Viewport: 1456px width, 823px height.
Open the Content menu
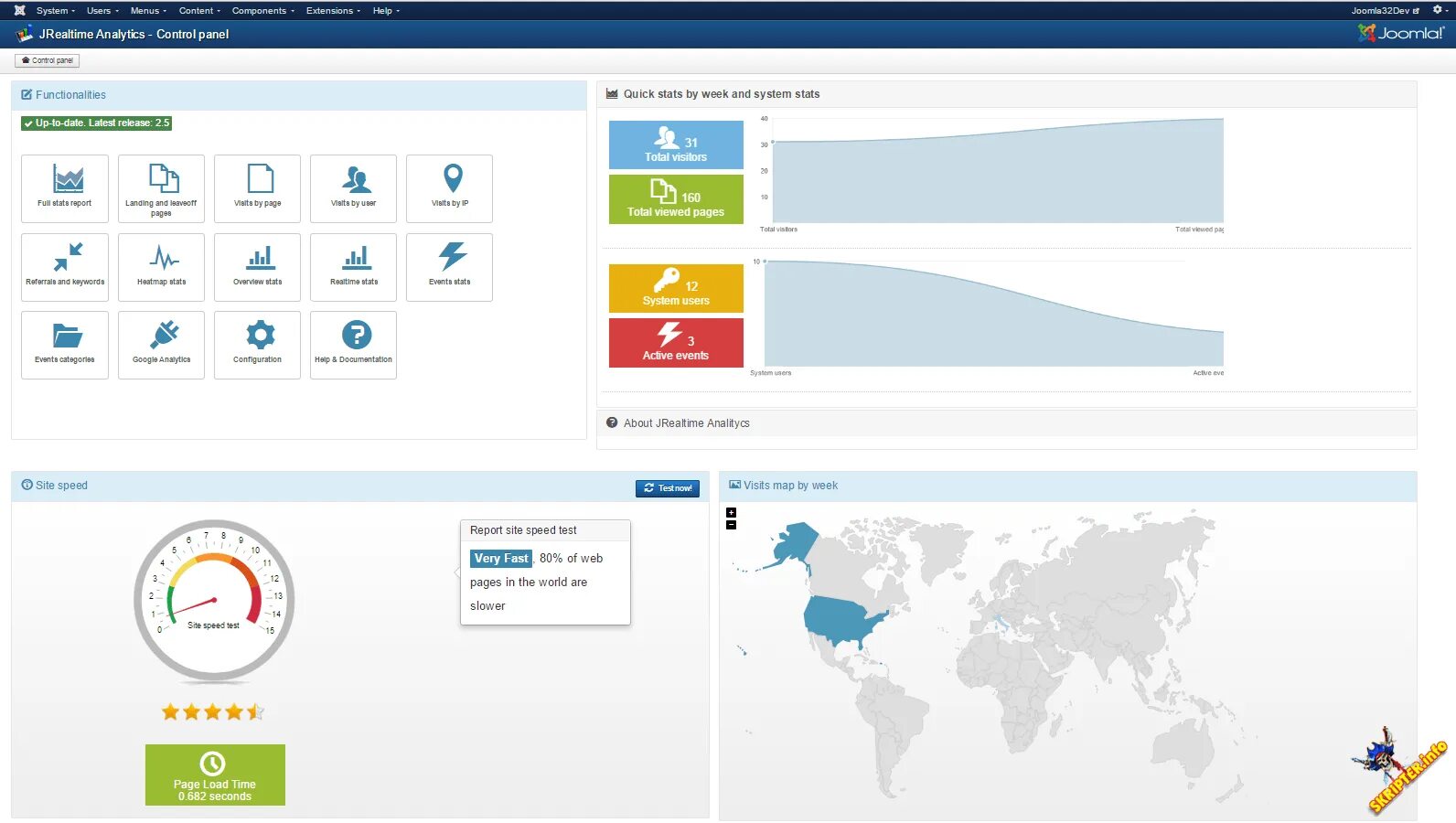pyautogui.click(x=199, y=11)
